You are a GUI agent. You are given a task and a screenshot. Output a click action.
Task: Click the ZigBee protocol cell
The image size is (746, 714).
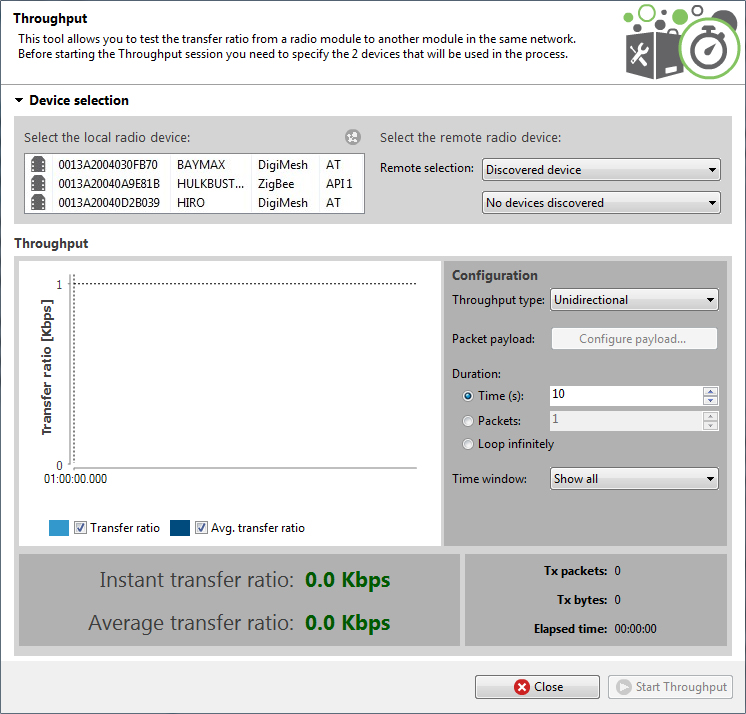276,184
